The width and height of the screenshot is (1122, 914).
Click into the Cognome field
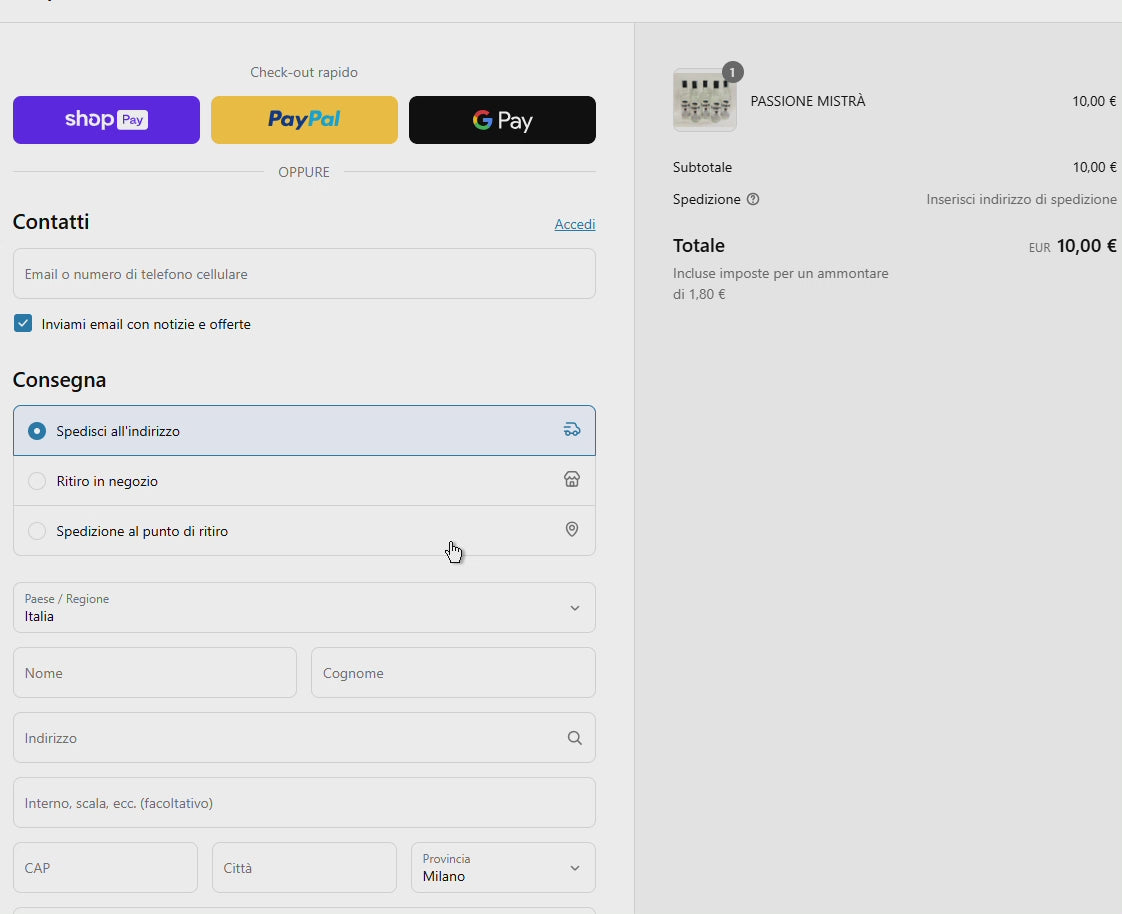click(453, 673)
